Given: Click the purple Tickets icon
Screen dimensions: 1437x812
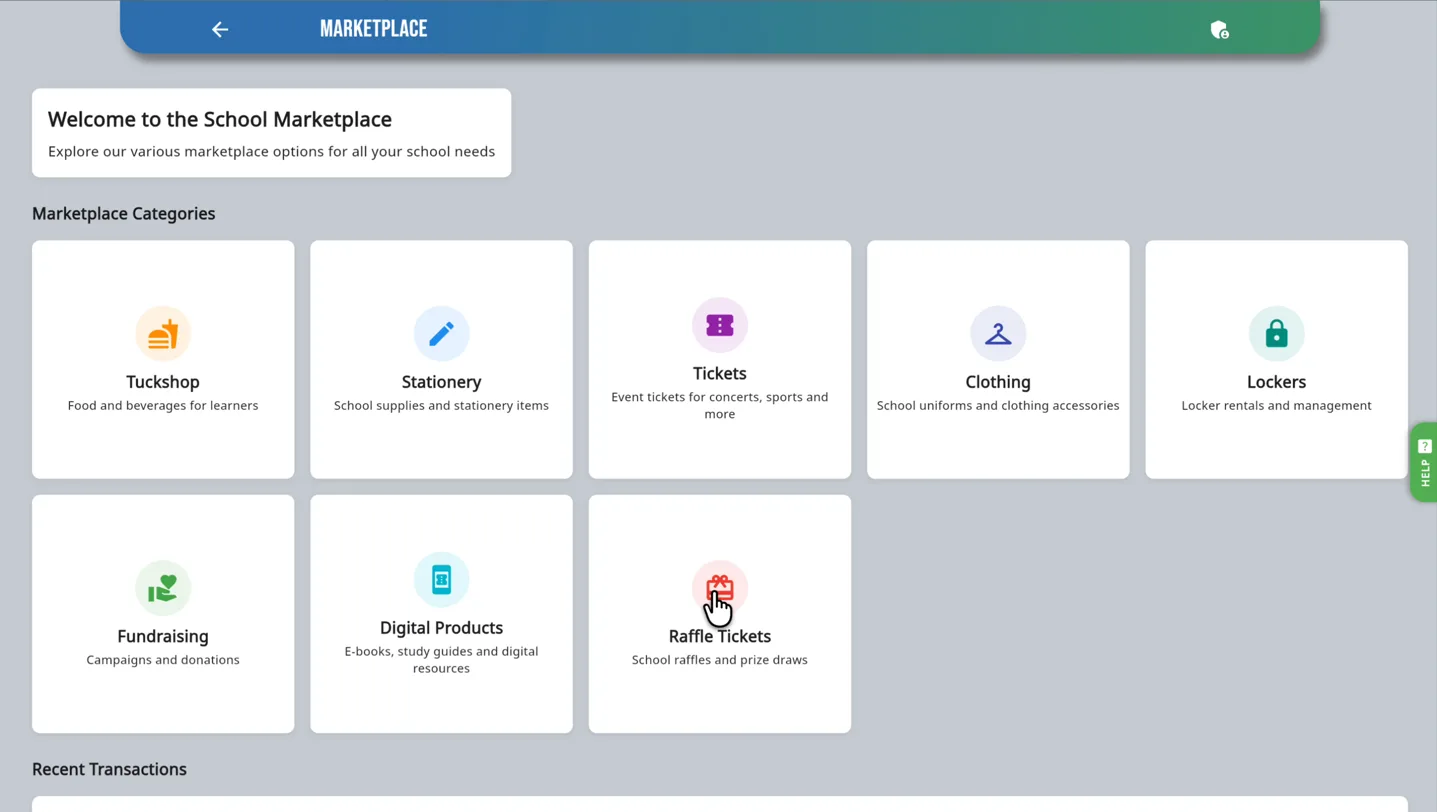Looking at the screenshot, I should tap(720, 325).
